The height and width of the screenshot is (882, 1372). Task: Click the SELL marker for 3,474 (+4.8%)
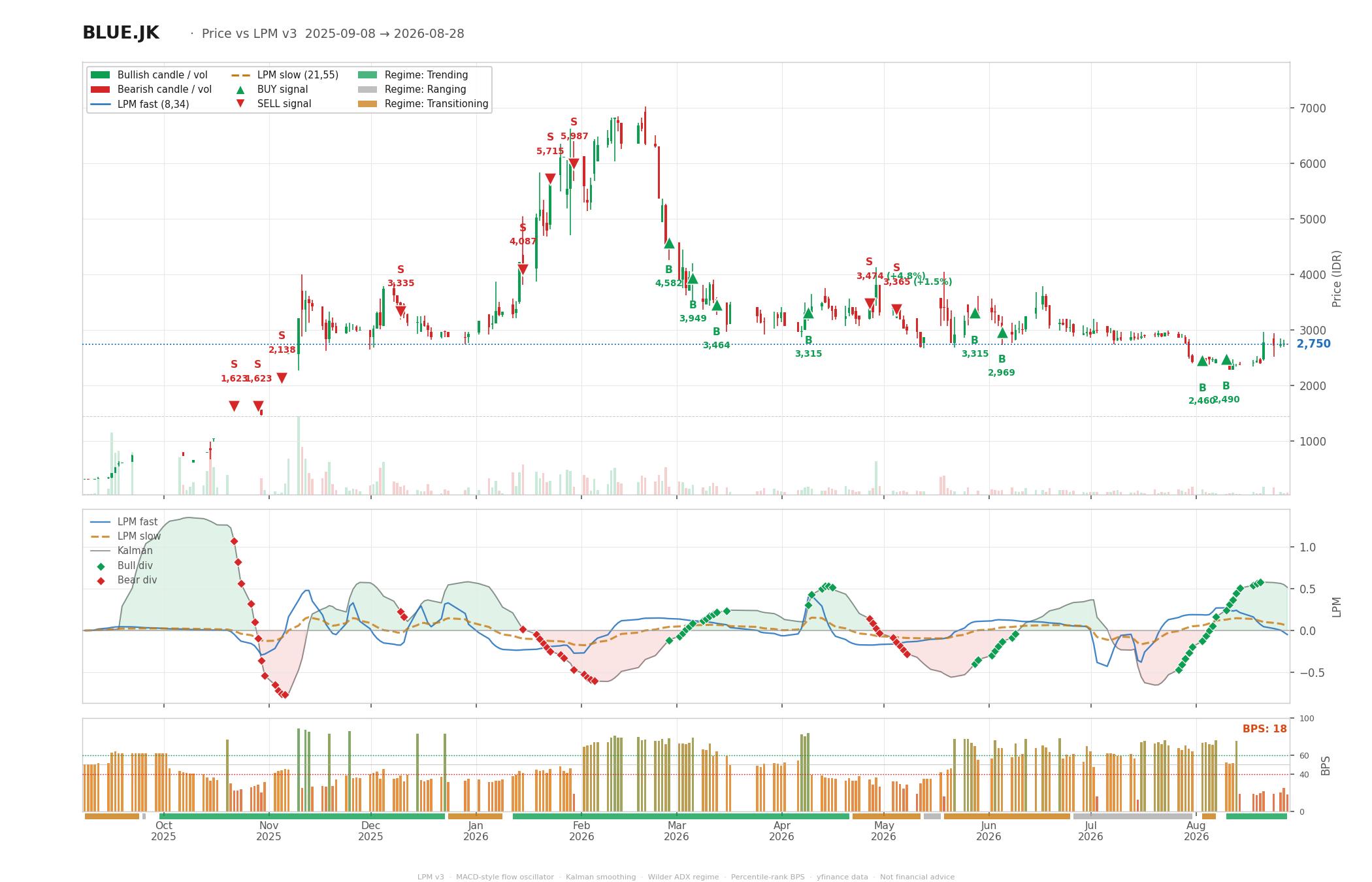[x=870, y=304]
